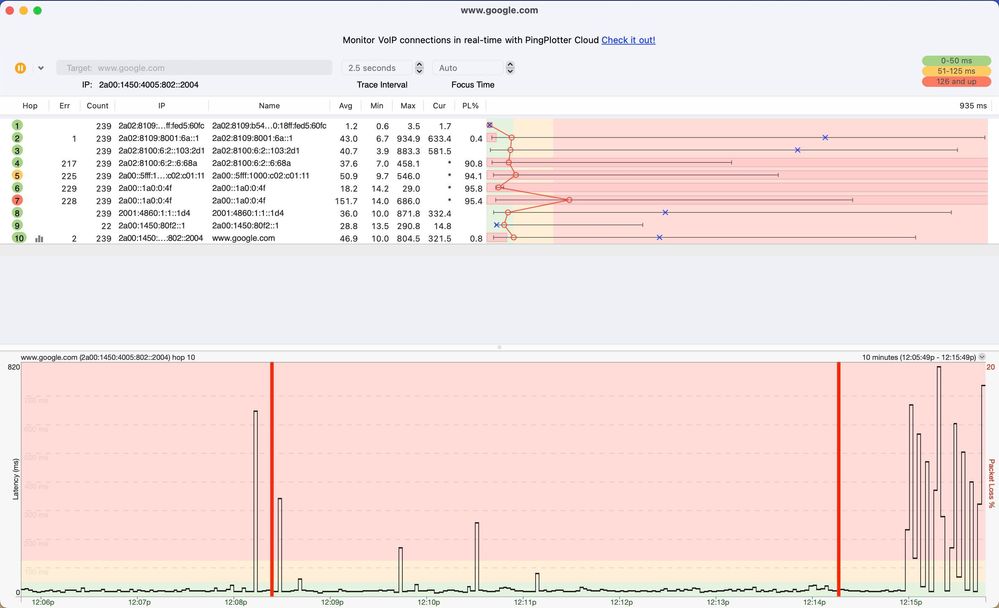Viewport: 999px width, 608px height.
Task: Select hop 1 circle icon
Action: [x=17, y=126]
